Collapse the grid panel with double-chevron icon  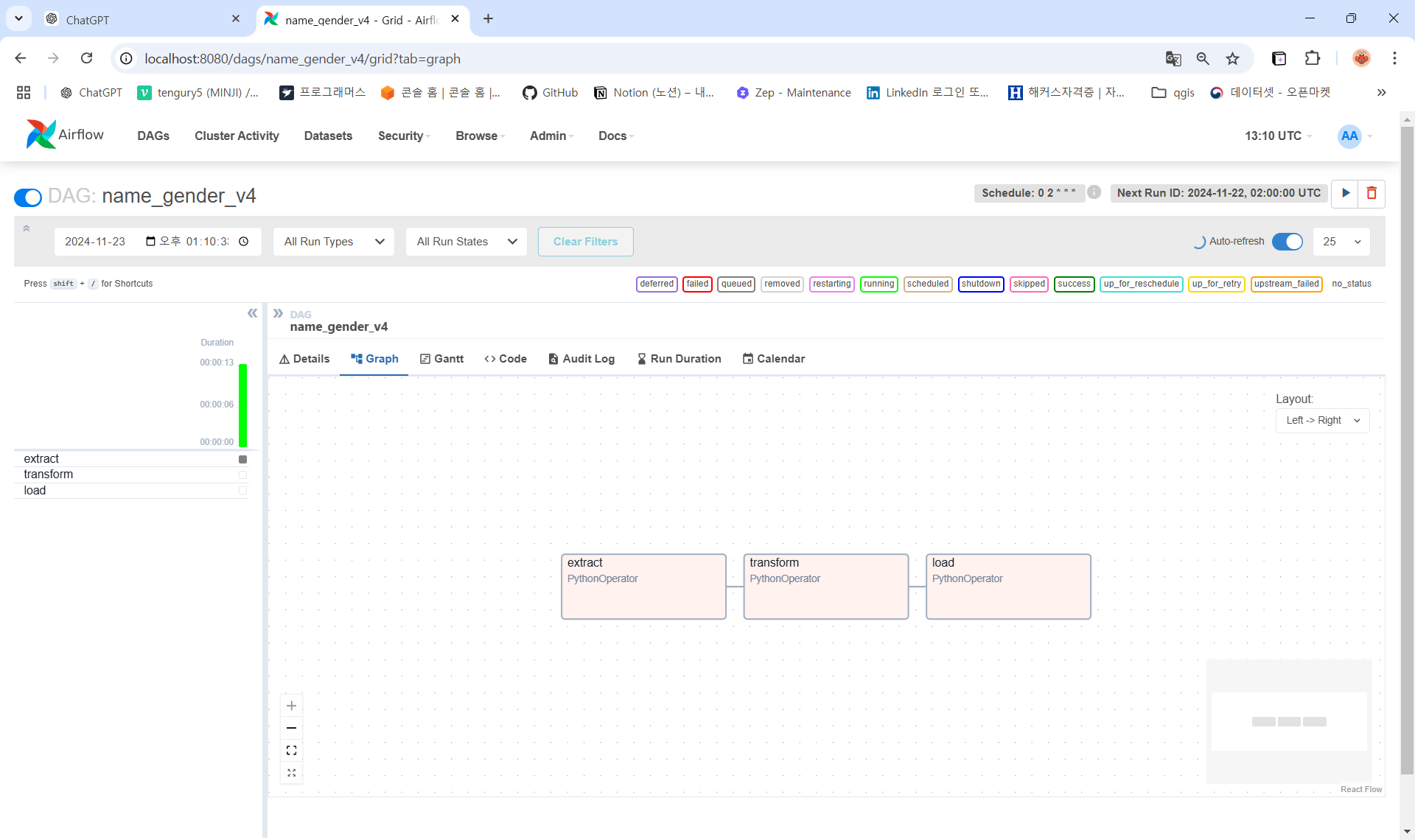[x=253, y=313]
